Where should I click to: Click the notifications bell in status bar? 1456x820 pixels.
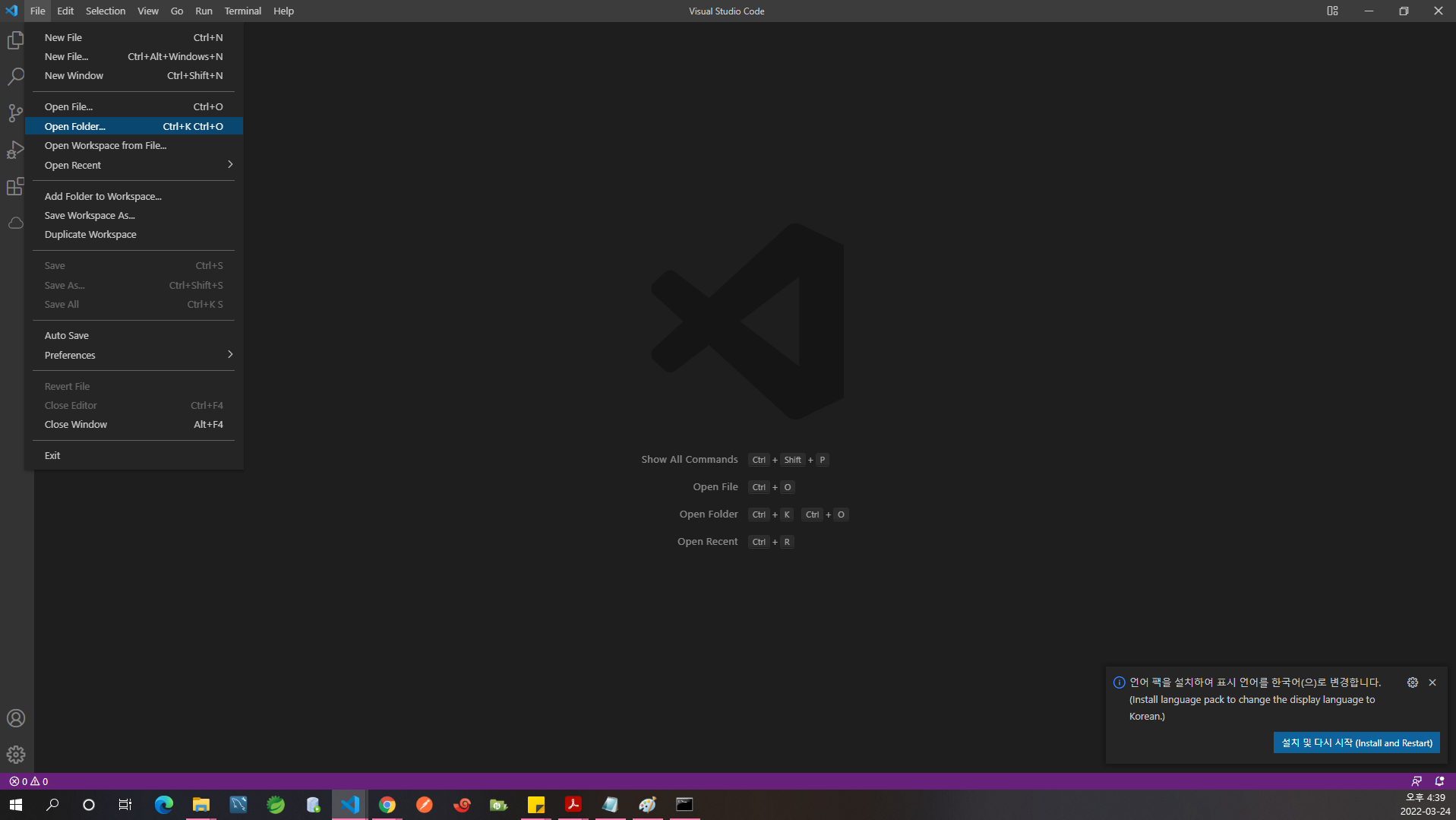click(1439, 781)
